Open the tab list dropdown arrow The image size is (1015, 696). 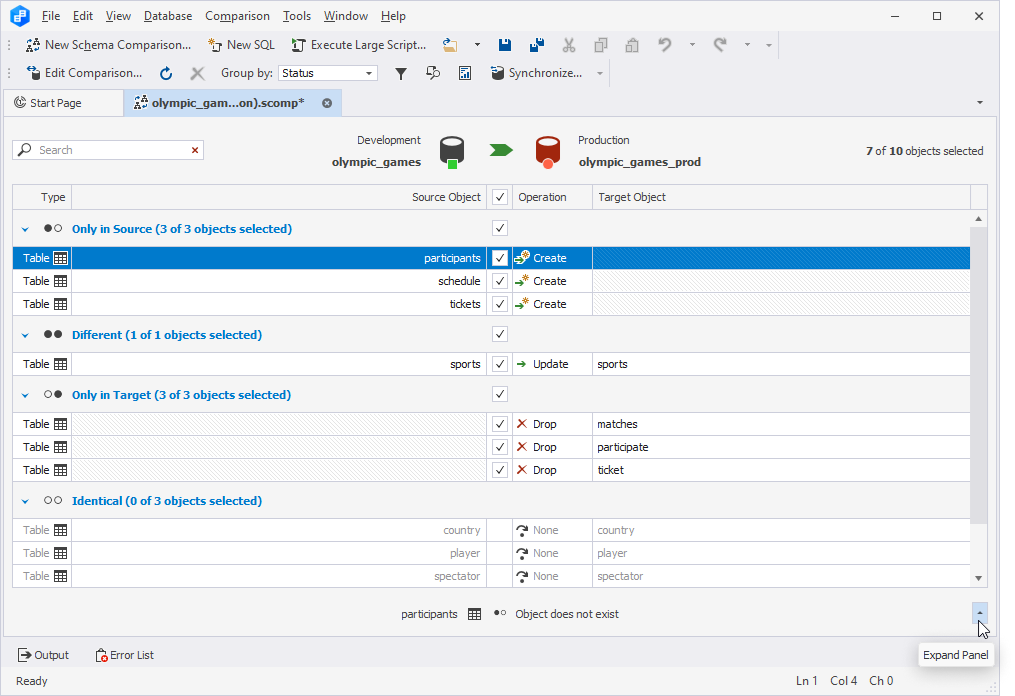[979, 103]
